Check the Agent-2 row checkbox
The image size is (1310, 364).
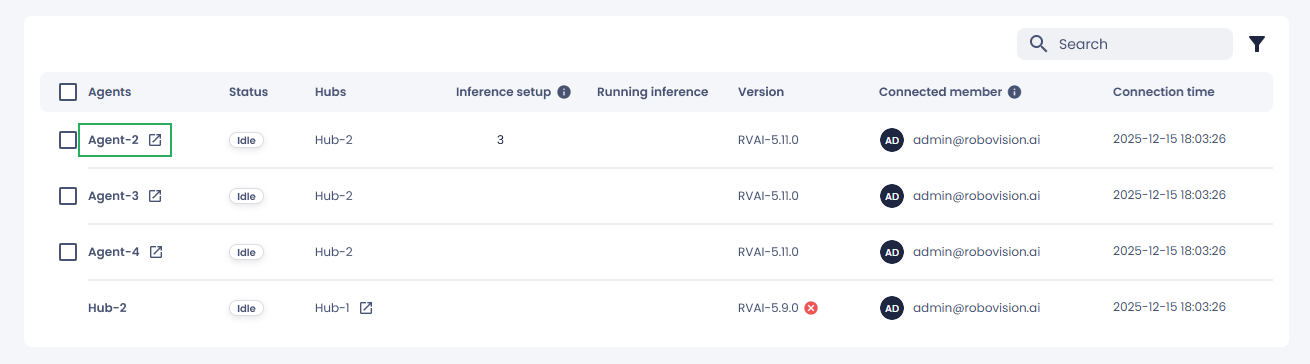[x=68, y=140]
